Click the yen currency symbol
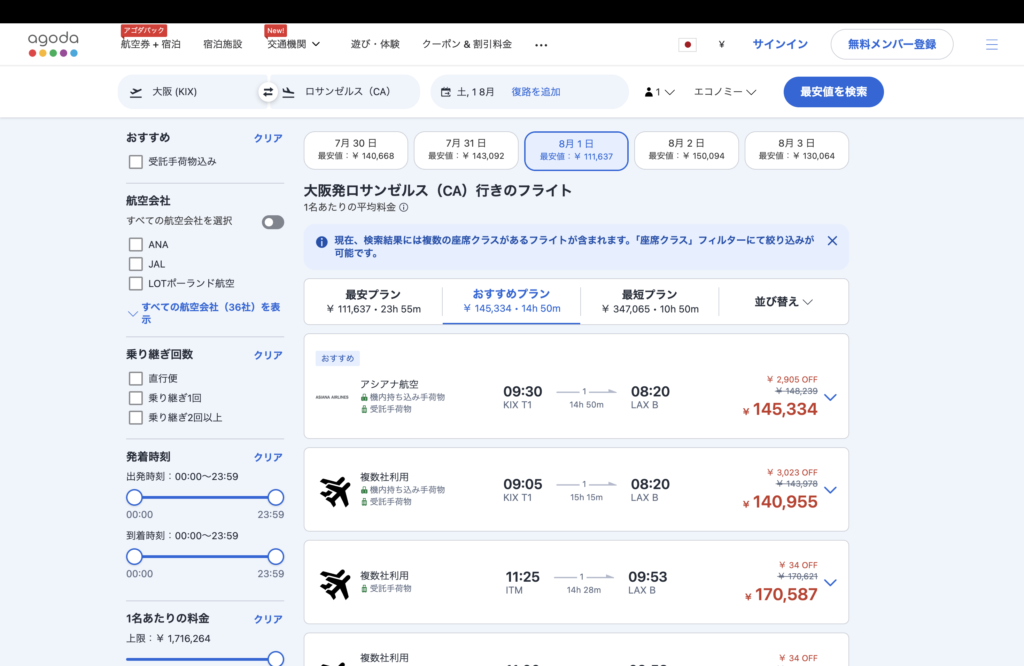 coord(722,45)
